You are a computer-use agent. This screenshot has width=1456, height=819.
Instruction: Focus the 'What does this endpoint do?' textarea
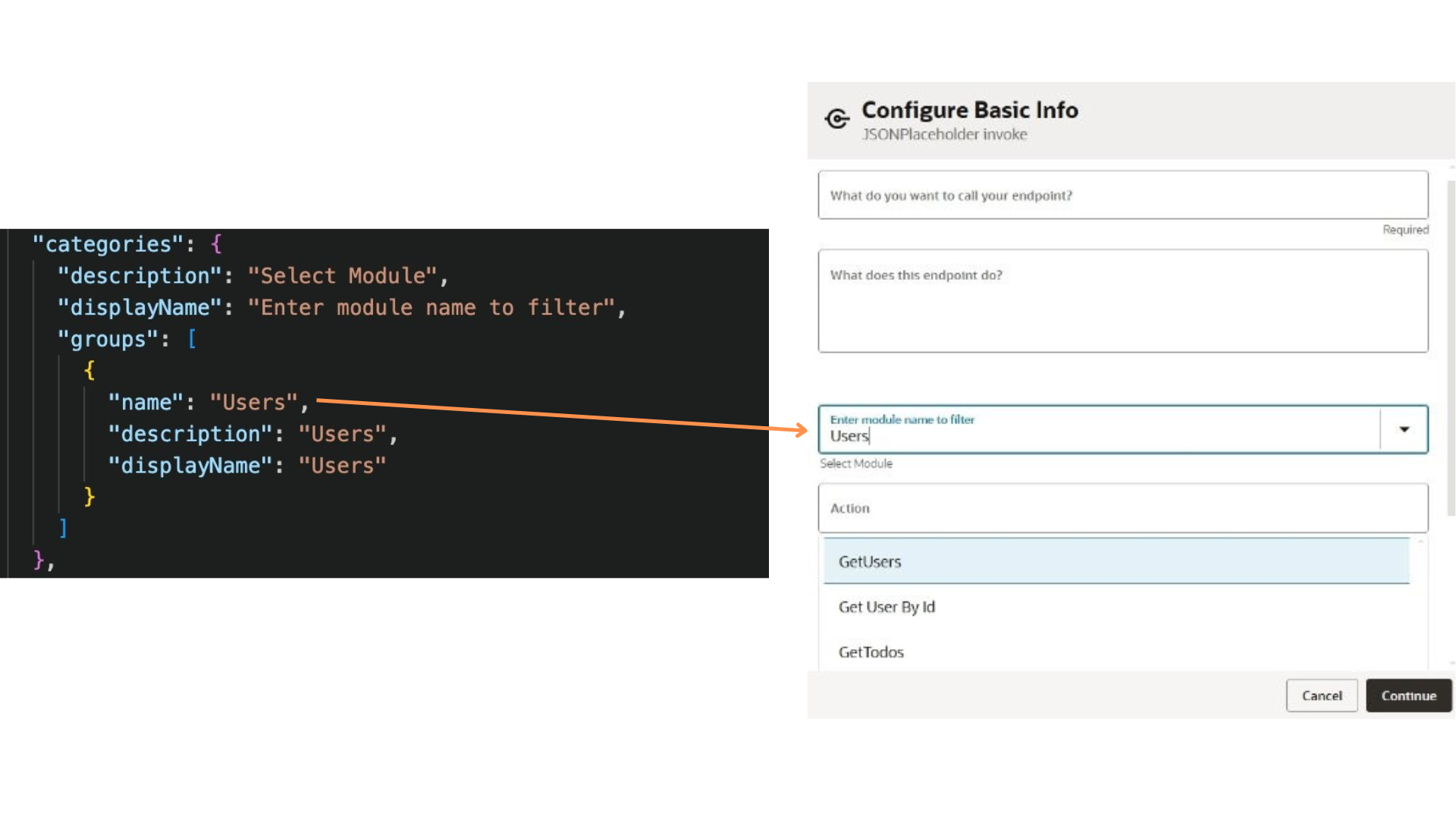[1122, 301]
